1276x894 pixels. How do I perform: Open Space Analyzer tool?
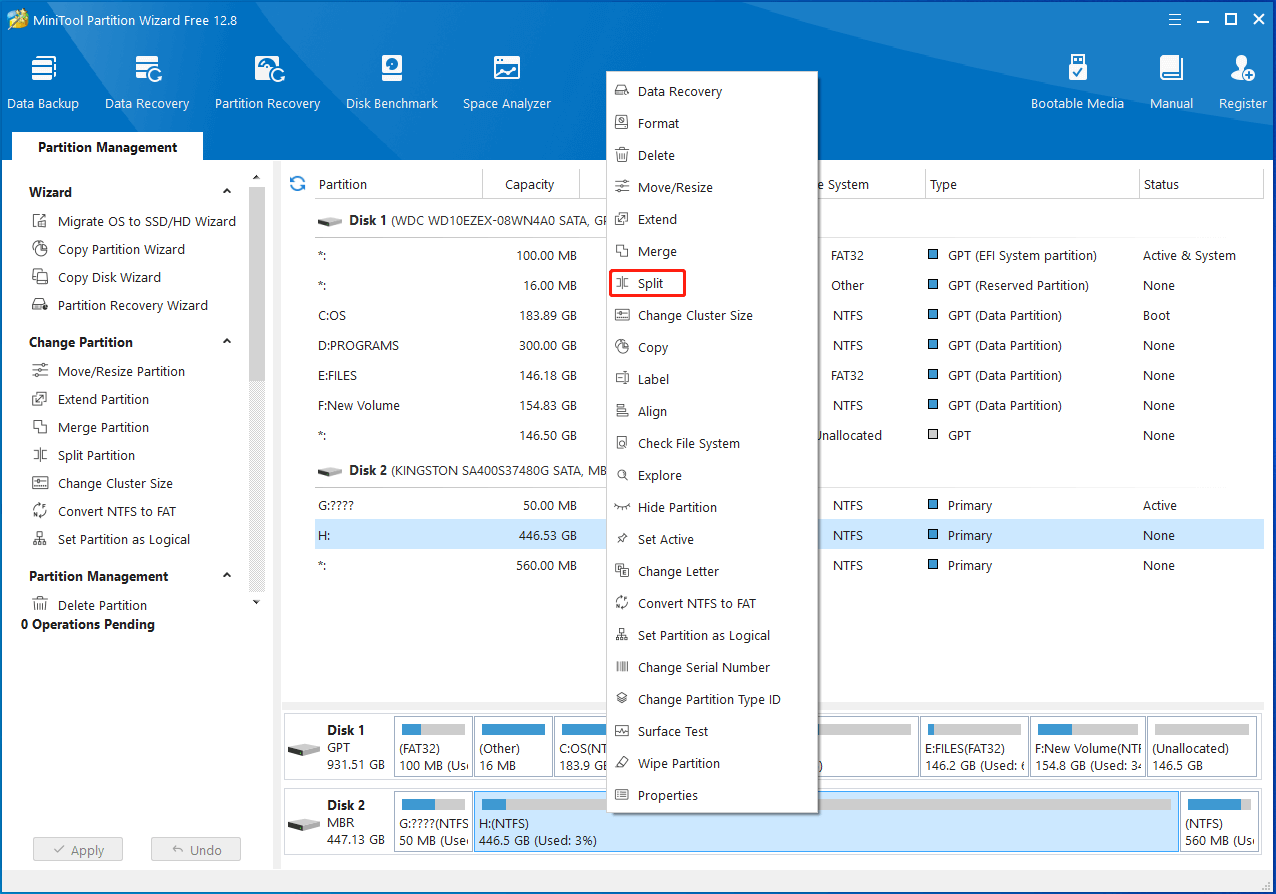(507, 69)
